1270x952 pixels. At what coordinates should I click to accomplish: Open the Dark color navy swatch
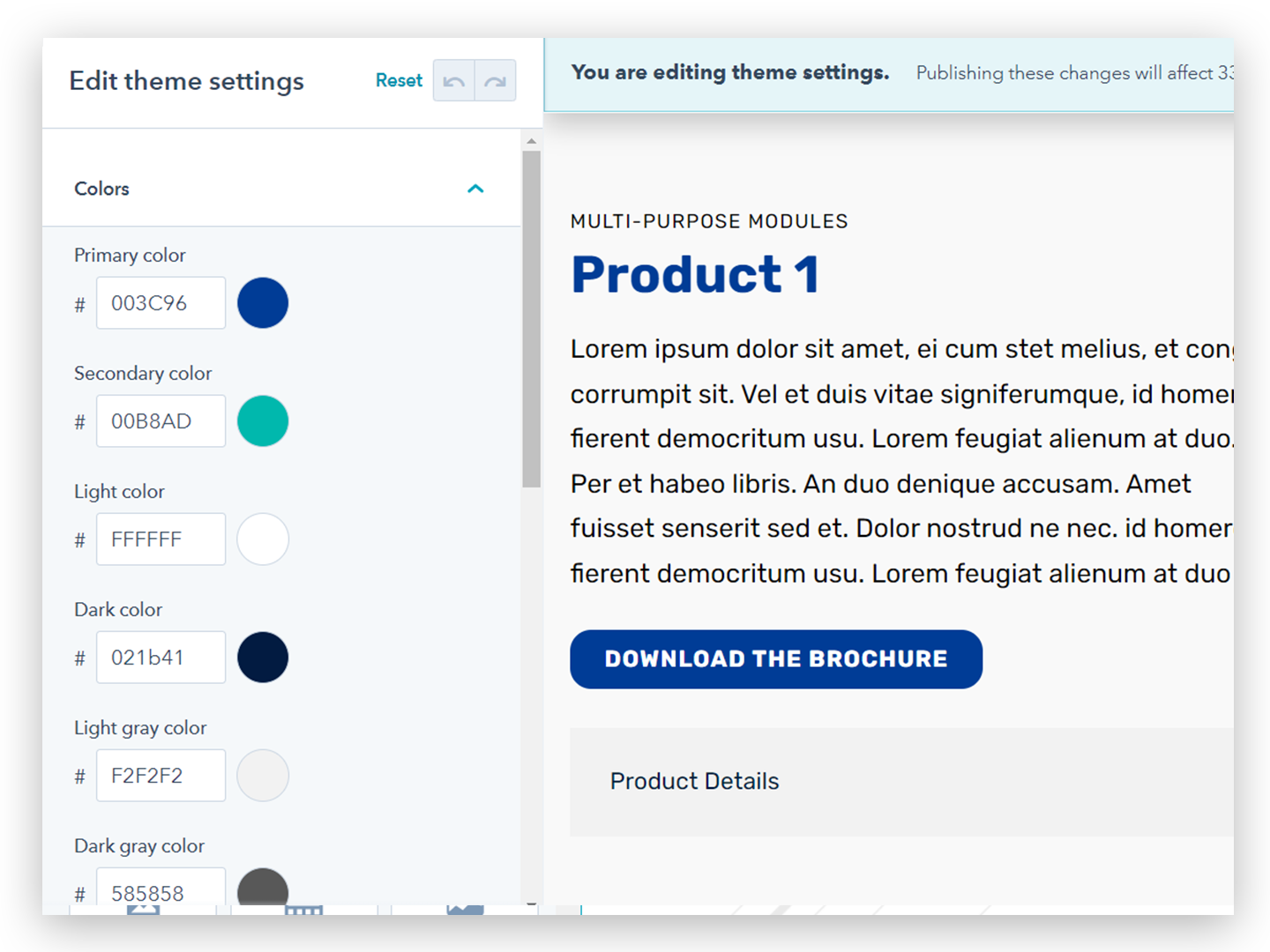(x=263, y=658)
